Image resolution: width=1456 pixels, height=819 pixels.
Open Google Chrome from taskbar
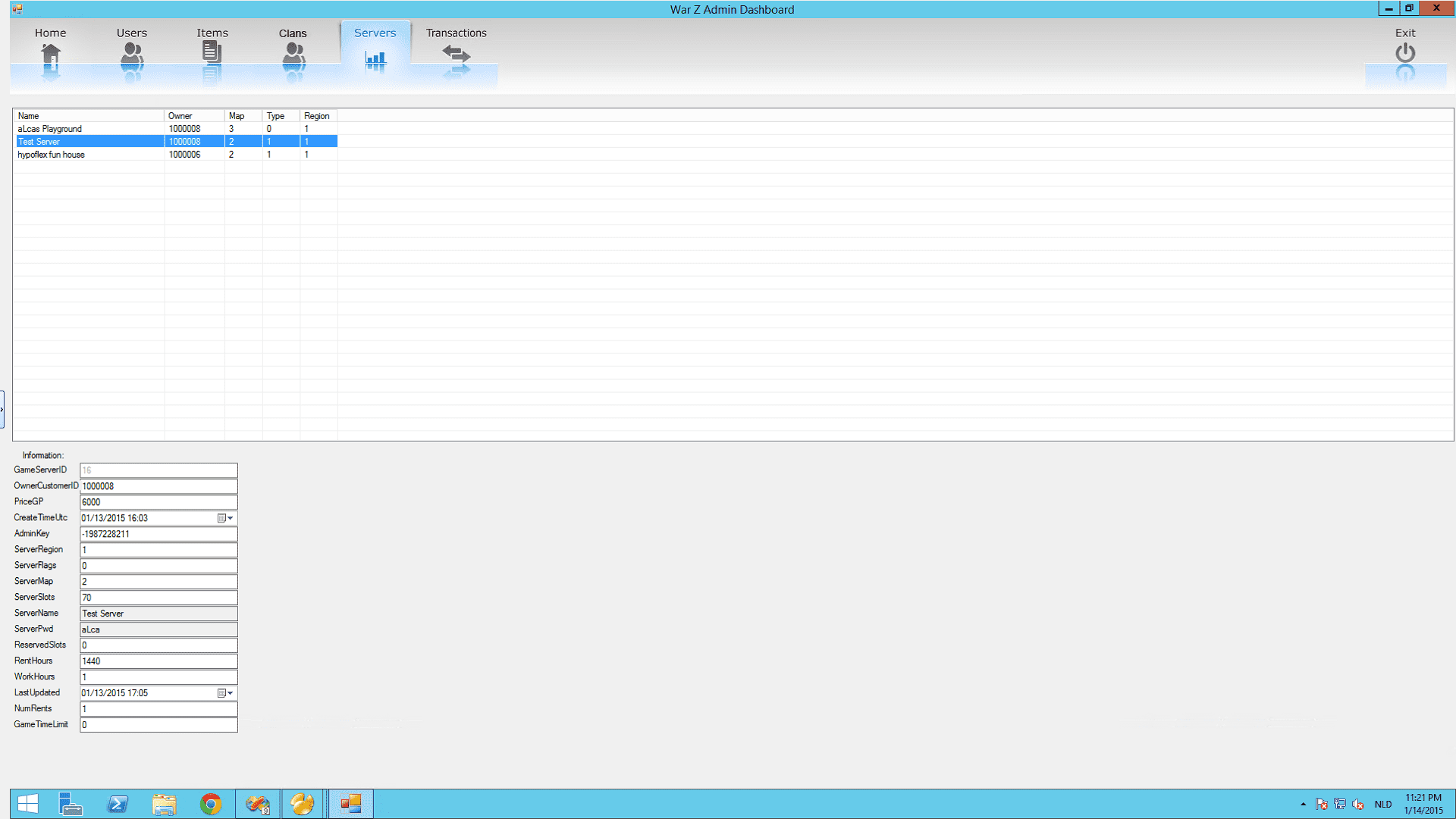(211, 804)
